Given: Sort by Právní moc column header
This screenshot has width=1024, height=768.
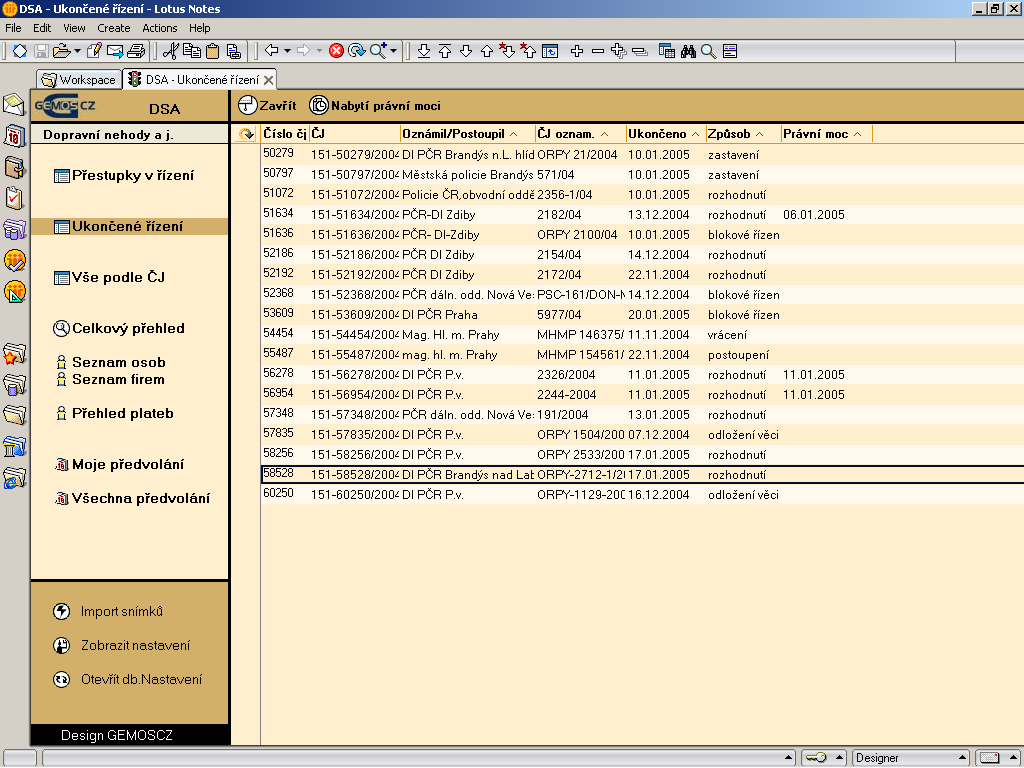Looking at the screenshot, I should [827, 134].
